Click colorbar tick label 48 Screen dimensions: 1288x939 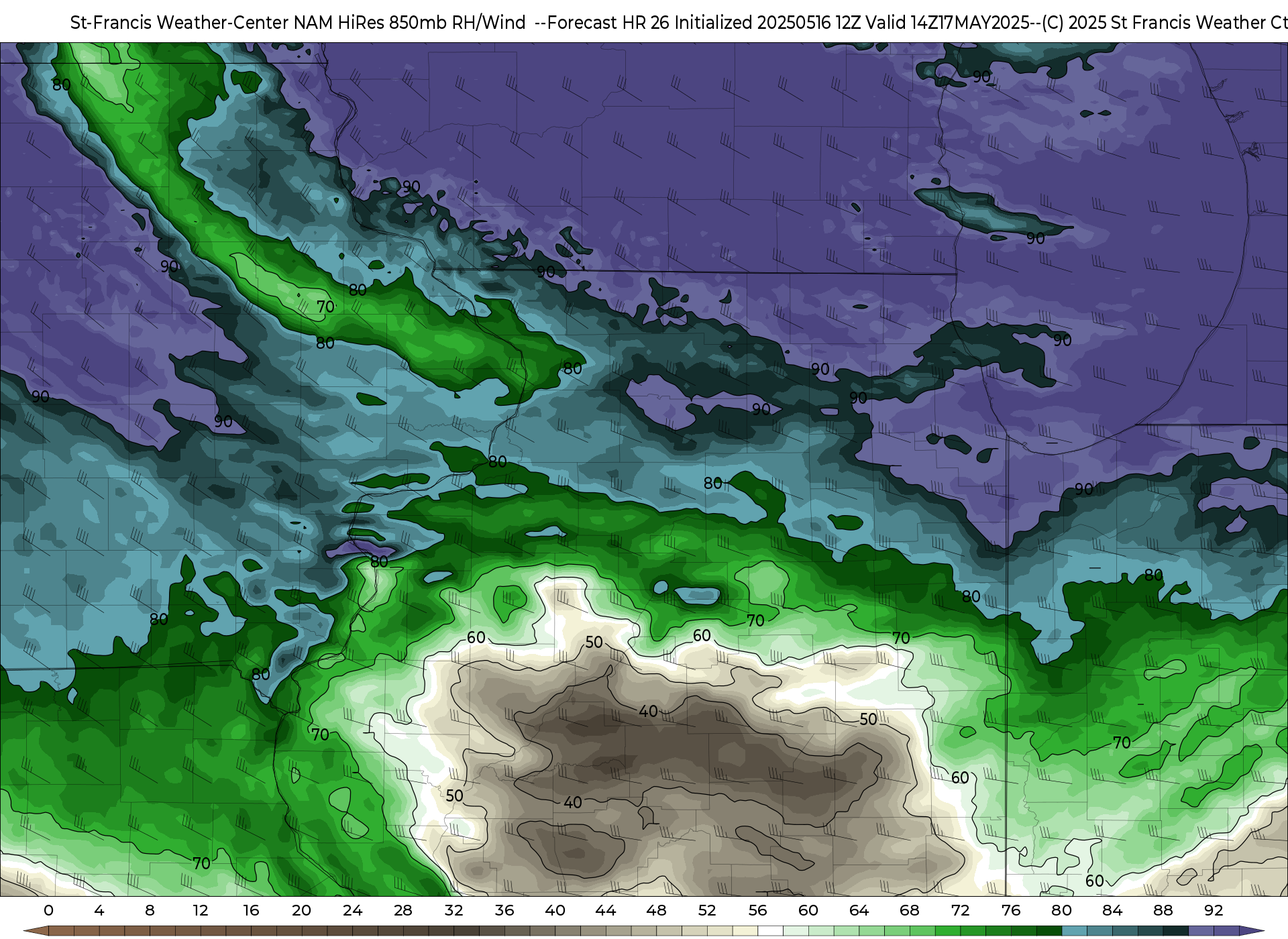(x=656, y=910)
